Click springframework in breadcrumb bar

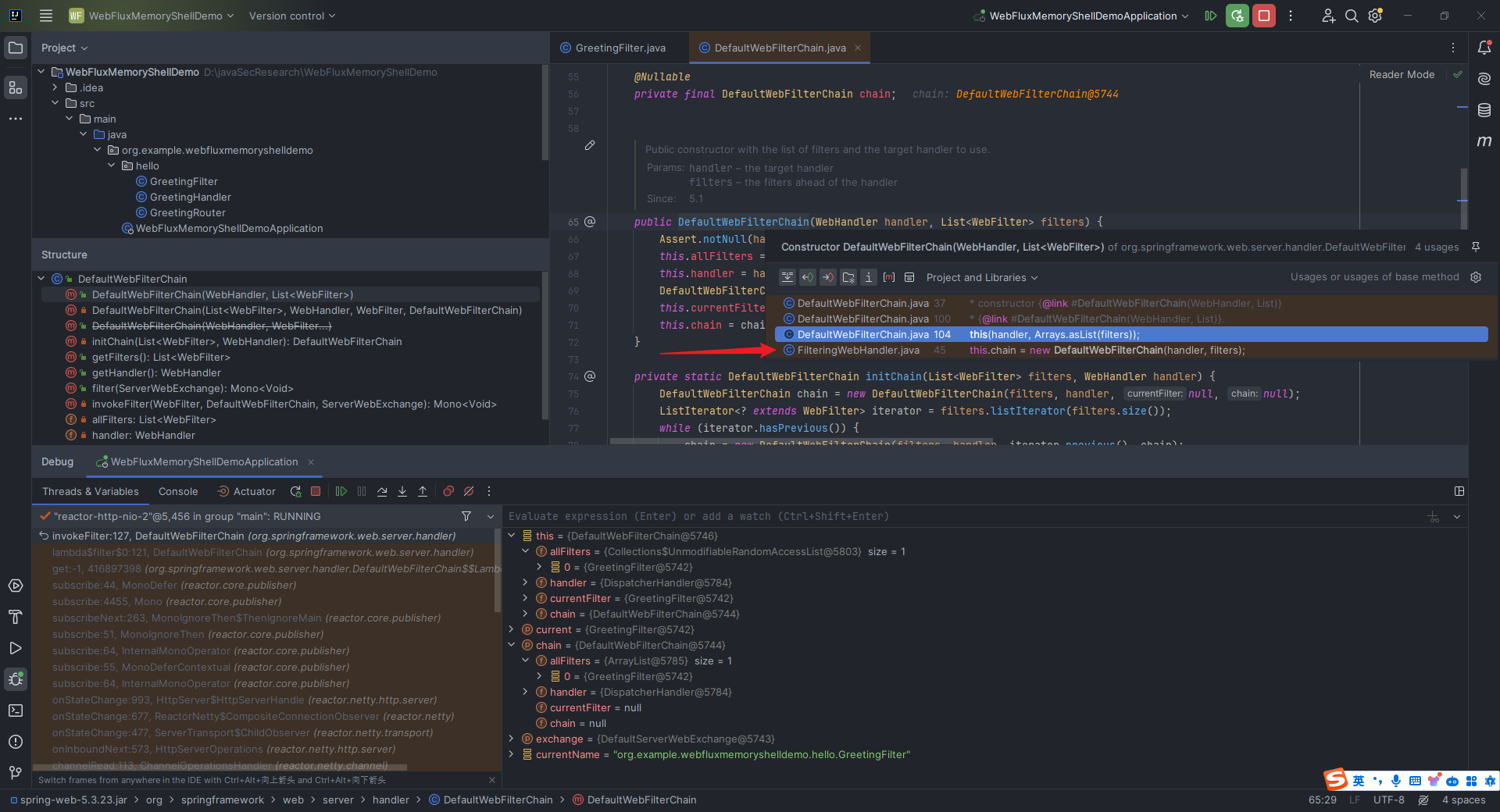[x=223, y=800]
